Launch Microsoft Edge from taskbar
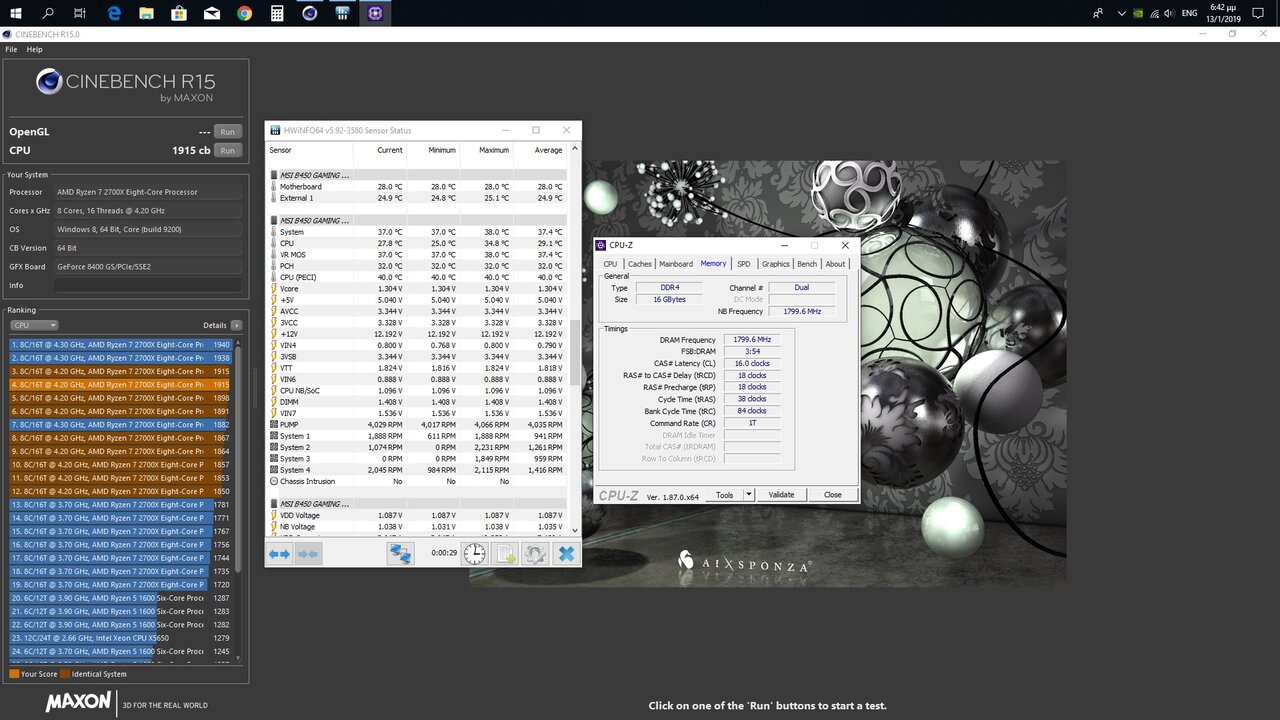The image size is (1280, 720). coord(114,13)
